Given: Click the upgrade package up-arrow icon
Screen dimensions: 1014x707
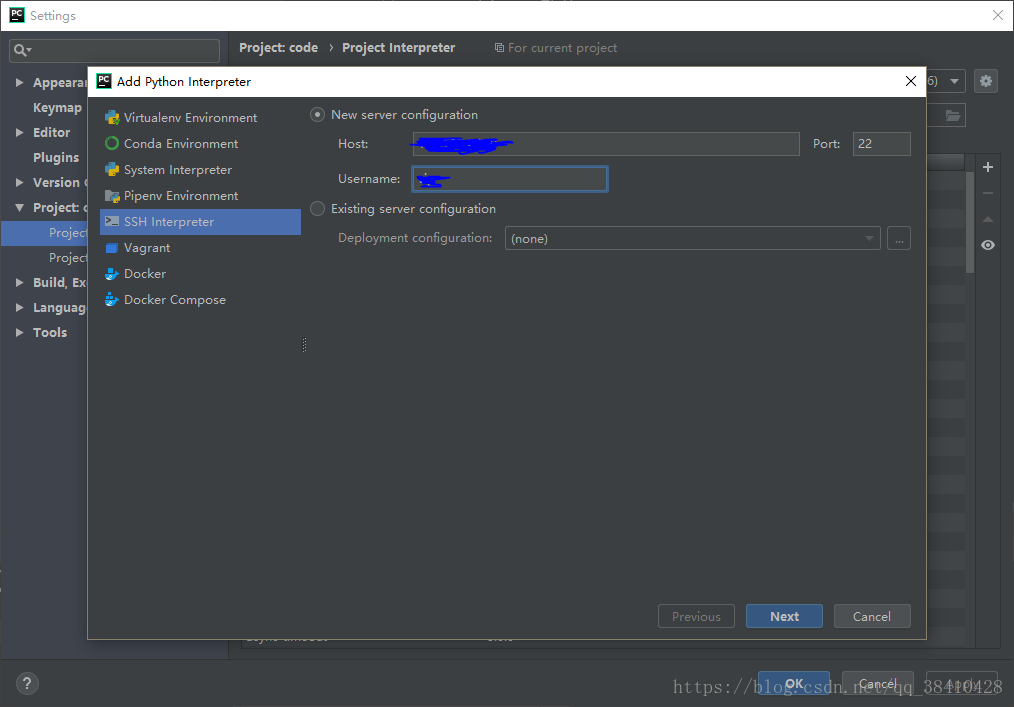Looking at the screenshot, I should (x=987, y=219).
